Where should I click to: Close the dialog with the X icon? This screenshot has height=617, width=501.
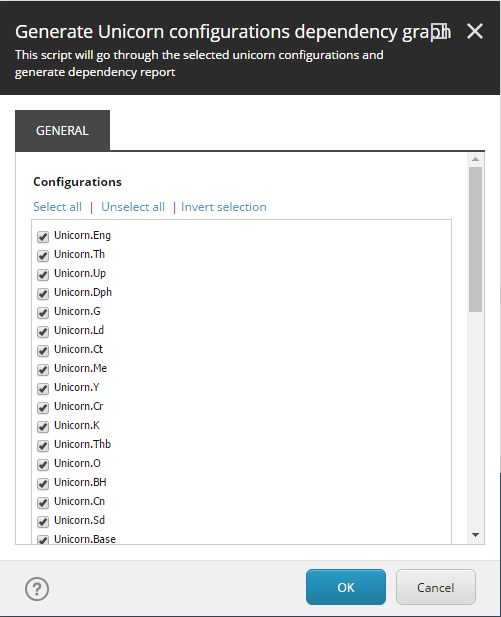click(475, 31)
